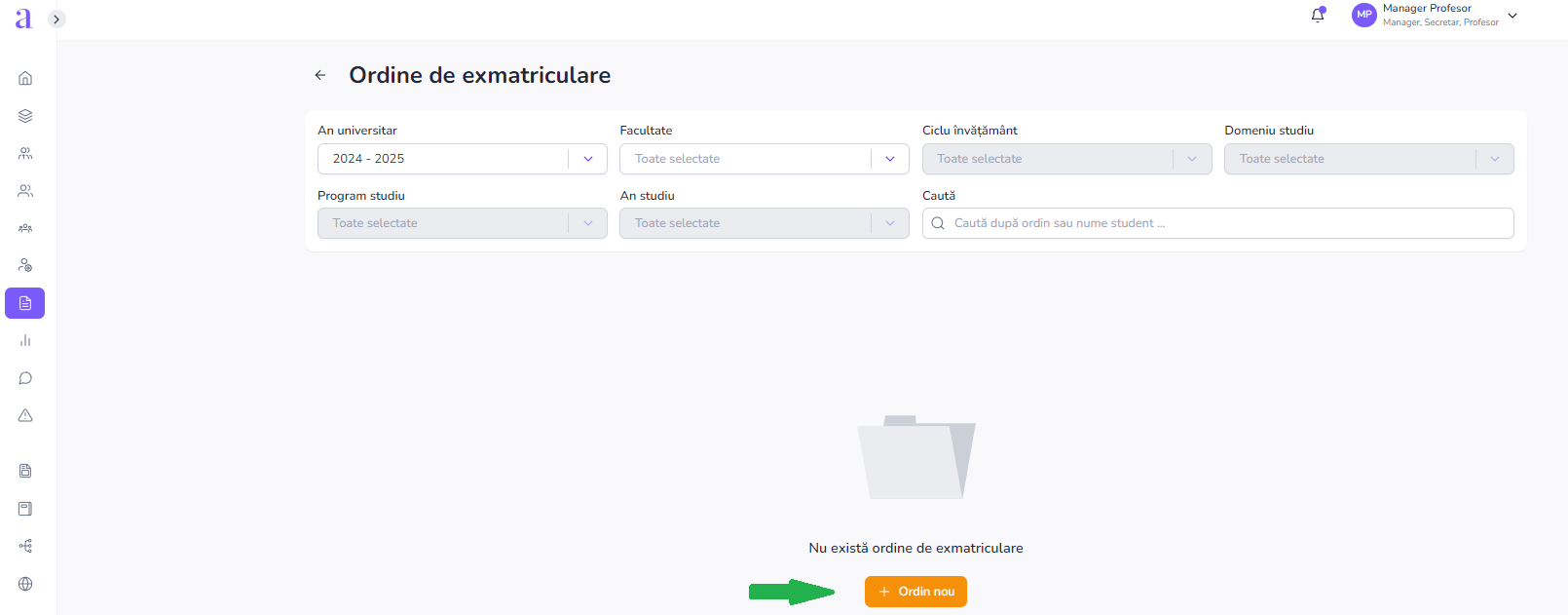
Task: Click the hierarchy tree sidebar icon
Action: (25, 546)
